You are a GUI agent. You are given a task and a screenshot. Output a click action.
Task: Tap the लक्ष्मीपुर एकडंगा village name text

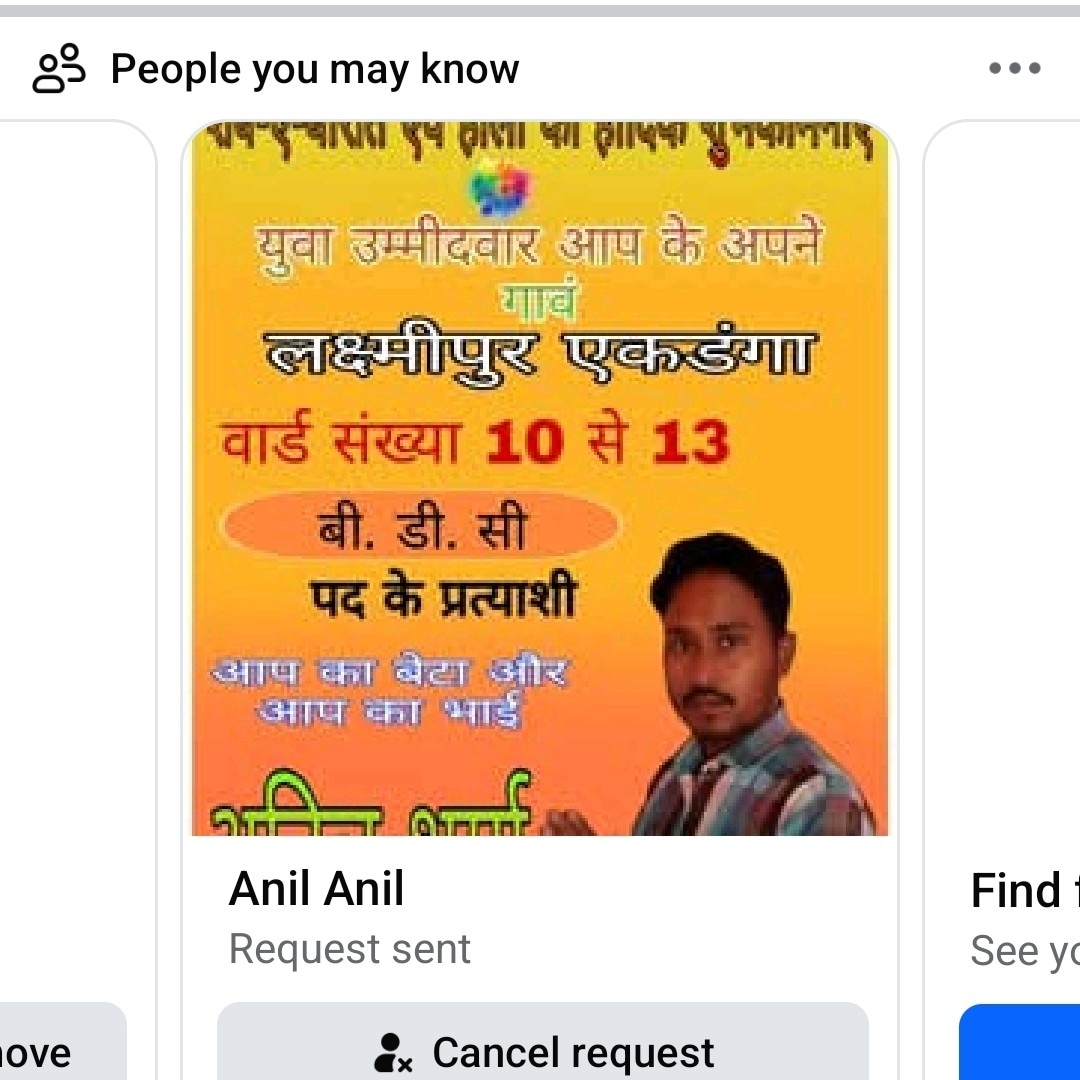click(541, 351)
